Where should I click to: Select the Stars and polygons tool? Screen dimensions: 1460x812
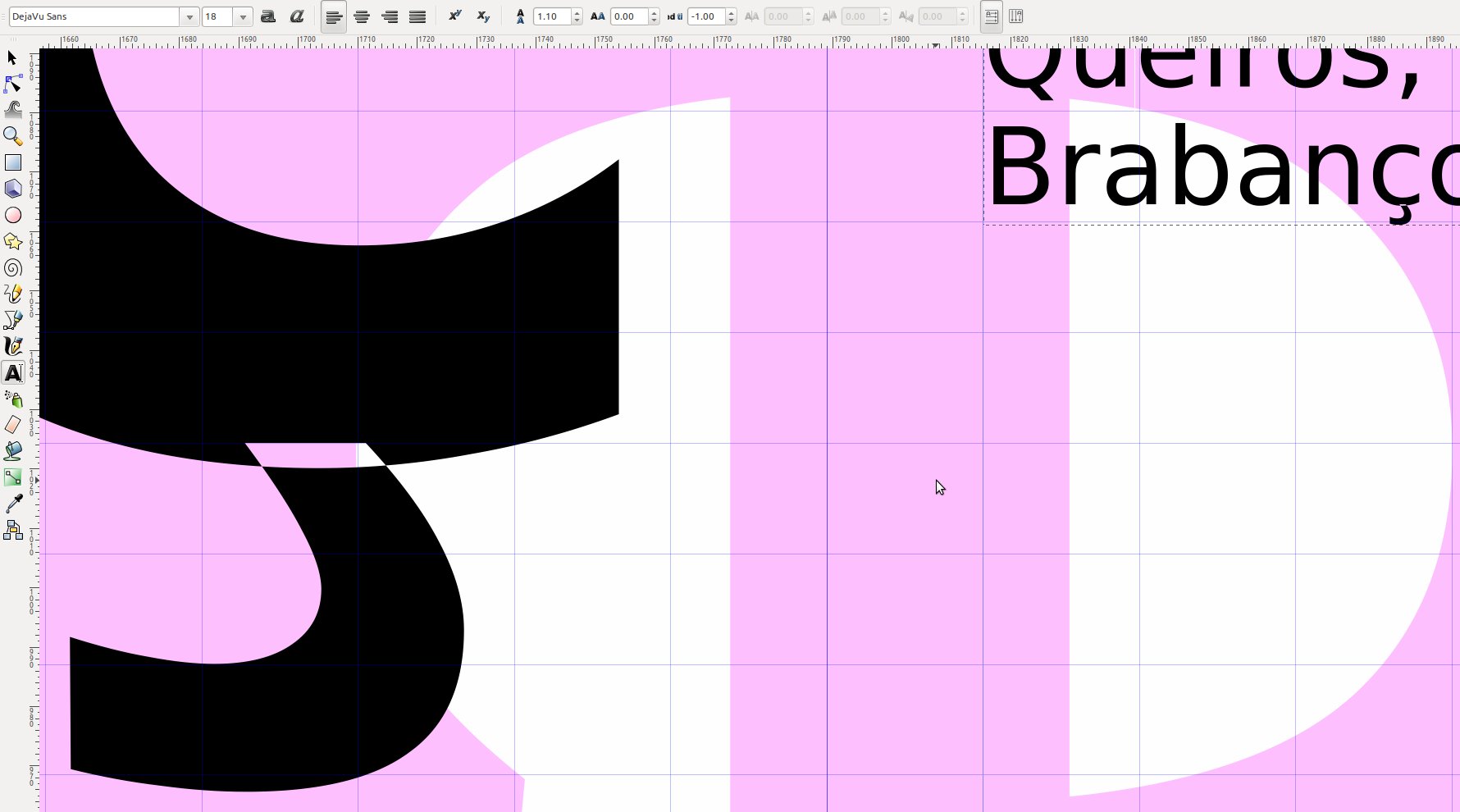(13, 241)
